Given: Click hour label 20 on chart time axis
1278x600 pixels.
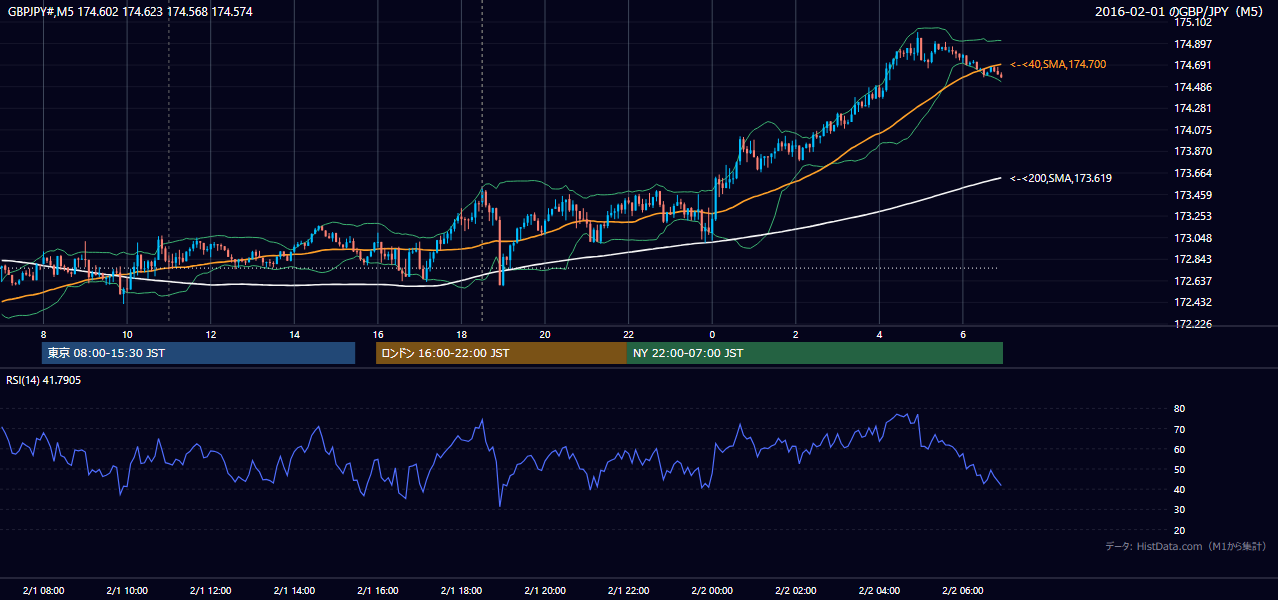Looking at the screenshot, I should tap(545, 334).
